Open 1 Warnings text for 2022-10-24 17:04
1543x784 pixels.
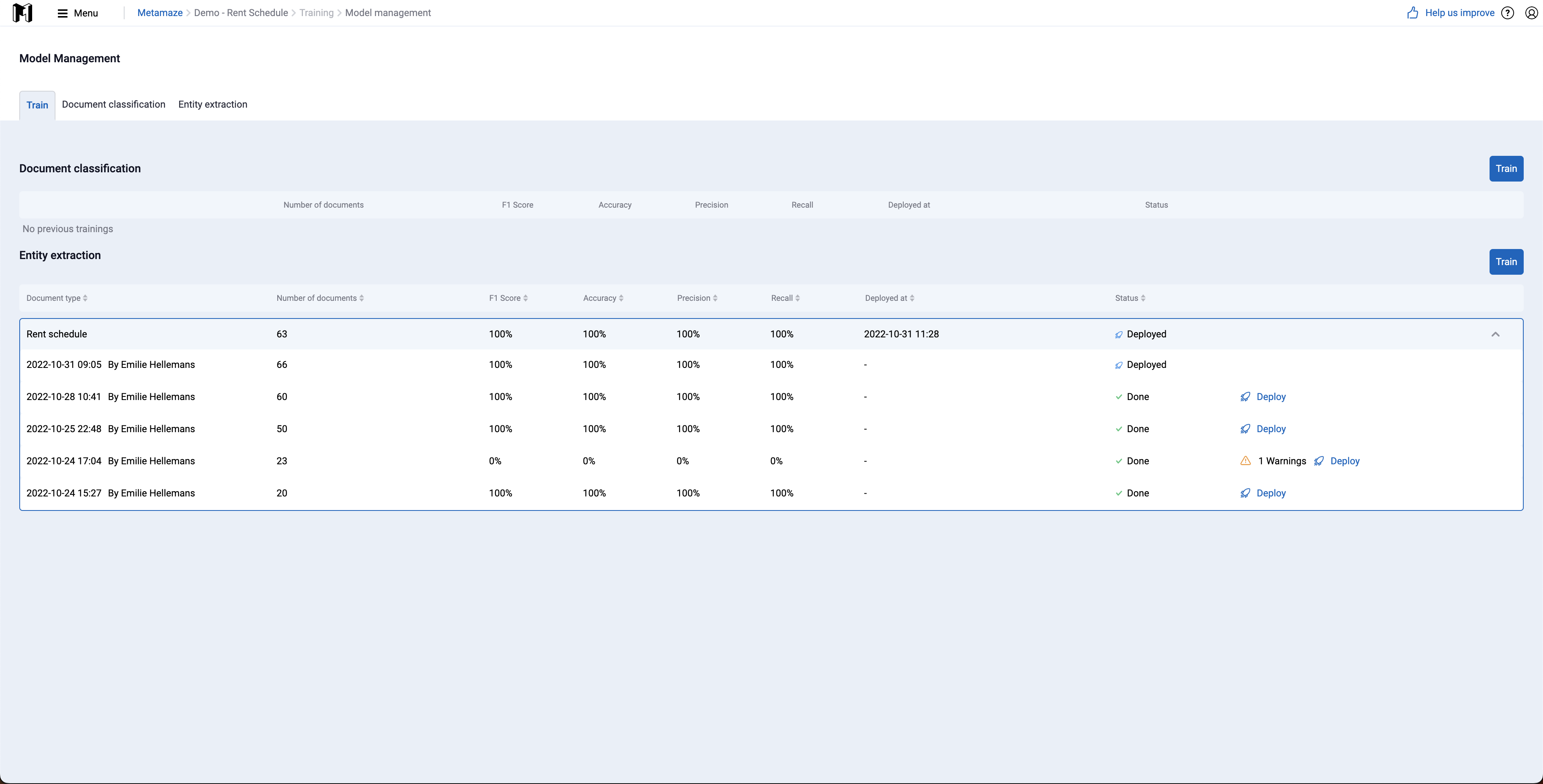click(x=1282, y=461)
